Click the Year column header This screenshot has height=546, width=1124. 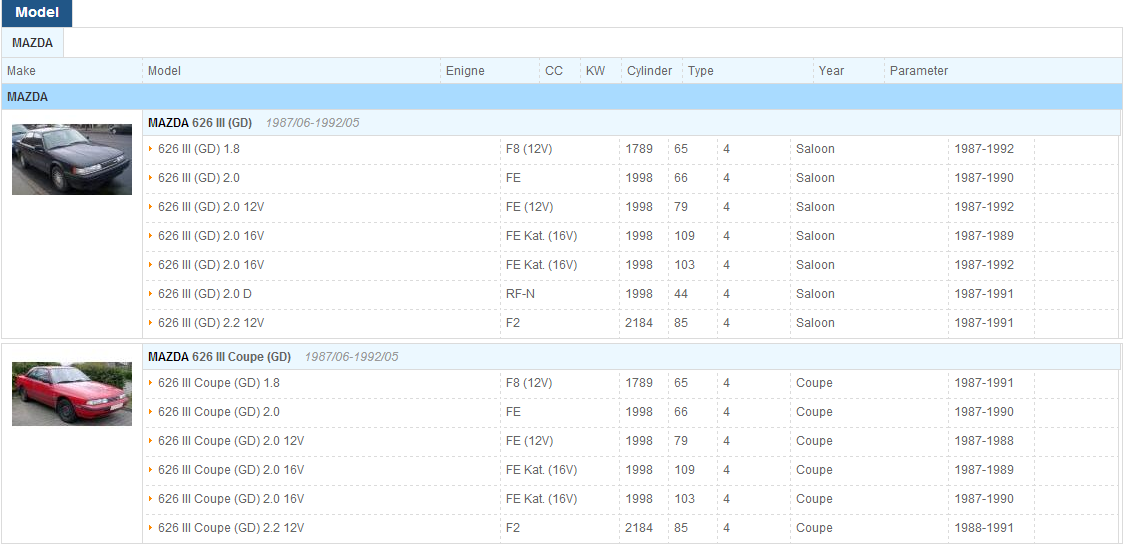[x=832, y=71]
